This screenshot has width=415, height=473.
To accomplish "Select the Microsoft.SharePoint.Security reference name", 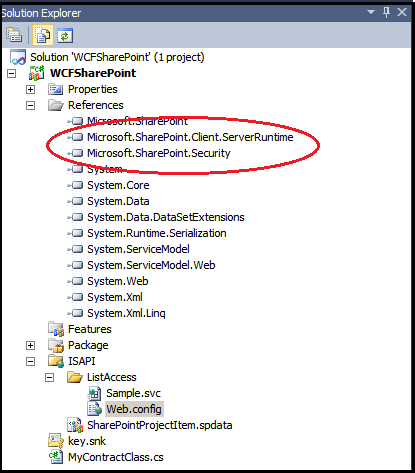I will (159, 153).
